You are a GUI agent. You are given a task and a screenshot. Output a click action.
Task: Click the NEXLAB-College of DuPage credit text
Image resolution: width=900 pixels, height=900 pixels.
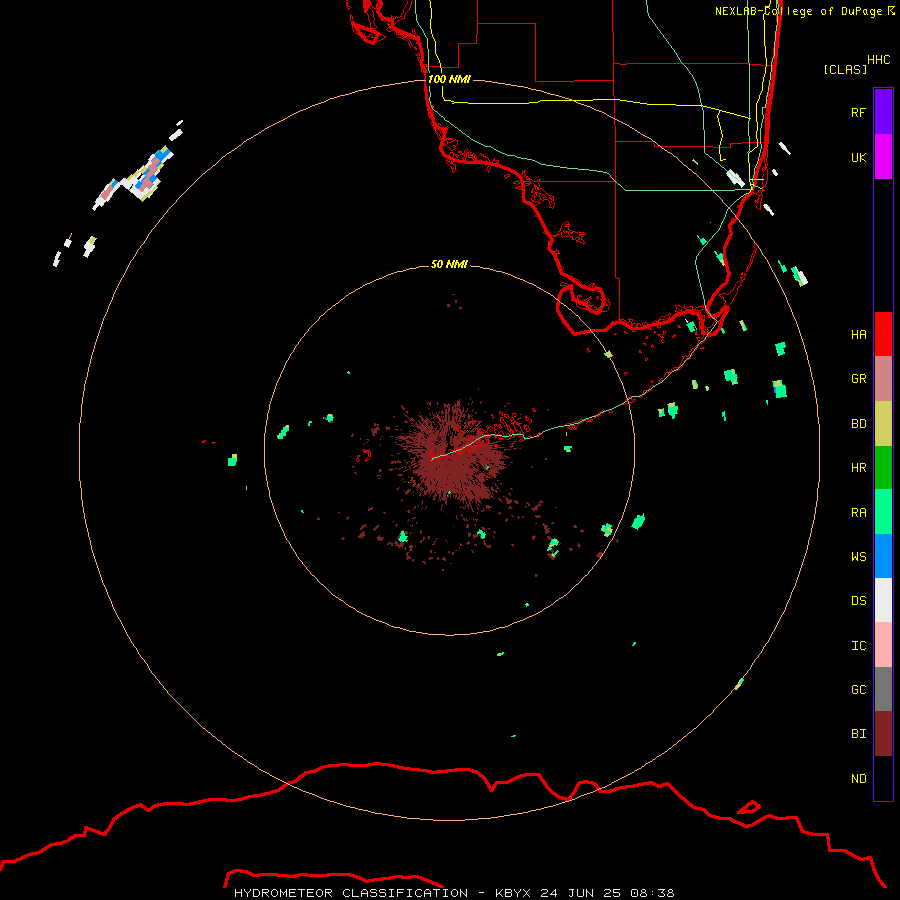798,11
